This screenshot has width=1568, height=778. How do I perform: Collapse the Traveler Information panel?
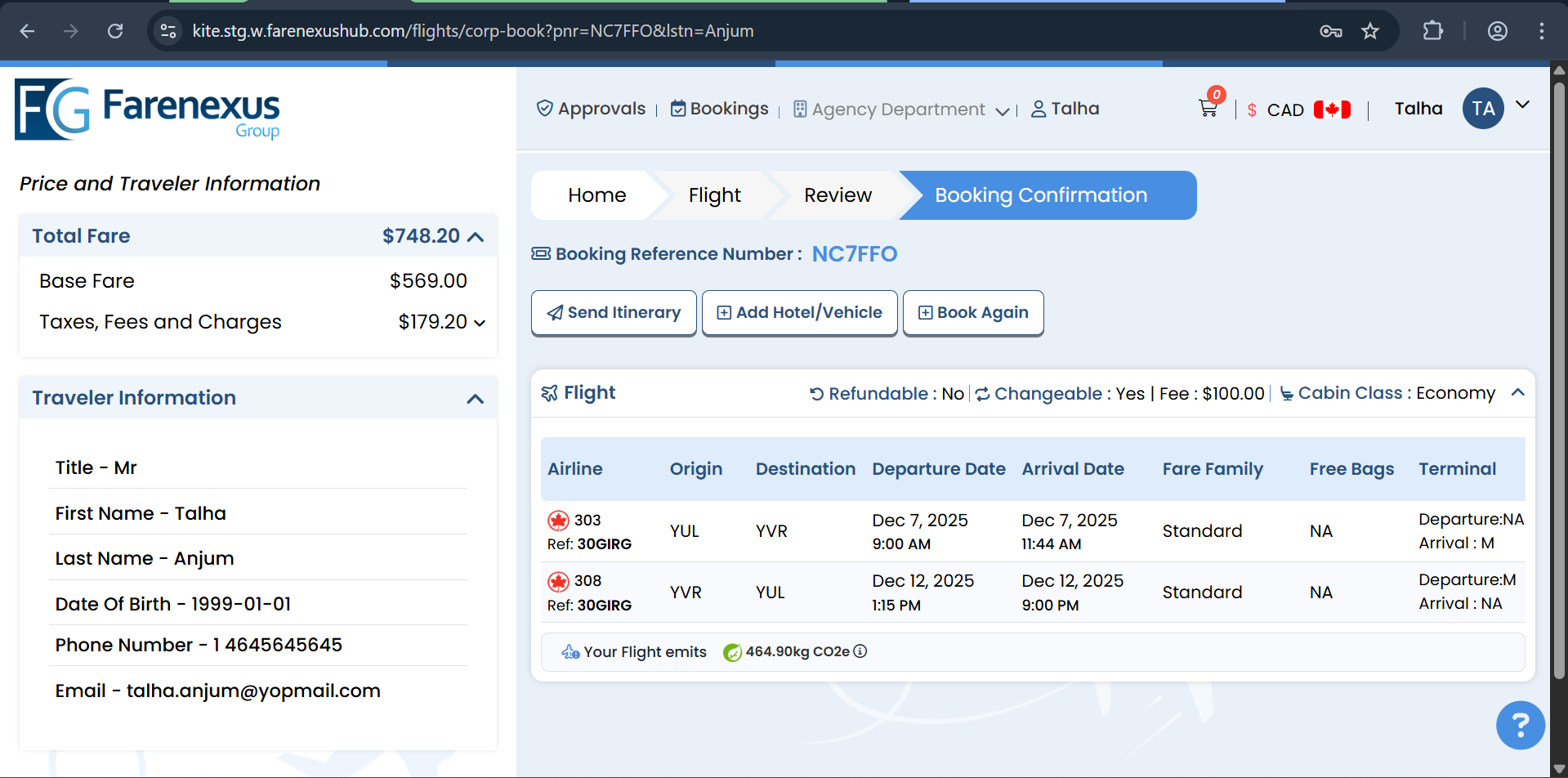coord(475,399)
